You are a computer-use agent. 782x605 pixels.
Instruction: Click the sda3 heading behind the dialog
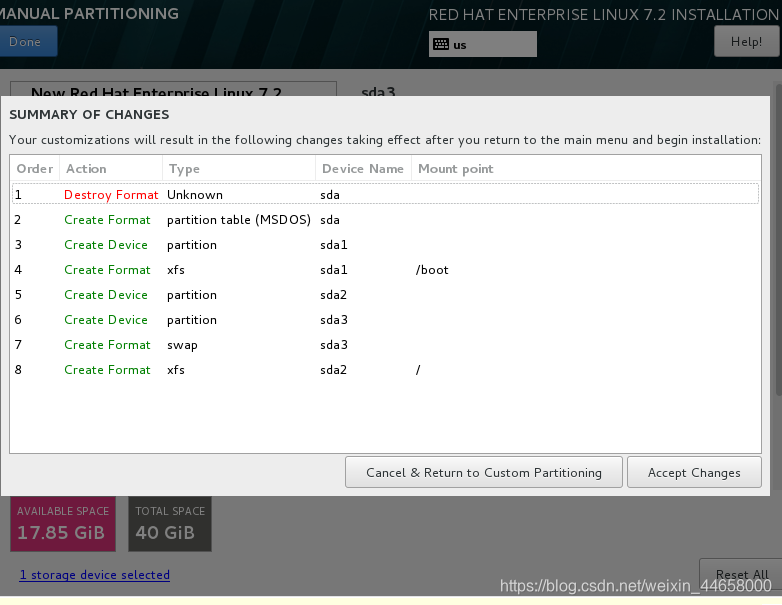click(378, 91)
